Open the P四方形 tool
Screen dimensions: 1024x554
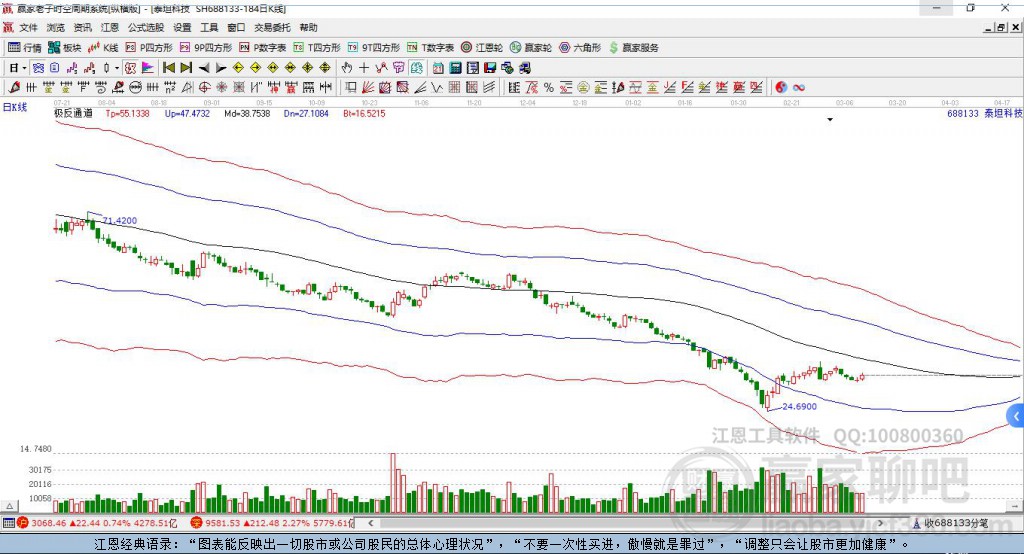point(149,48)
